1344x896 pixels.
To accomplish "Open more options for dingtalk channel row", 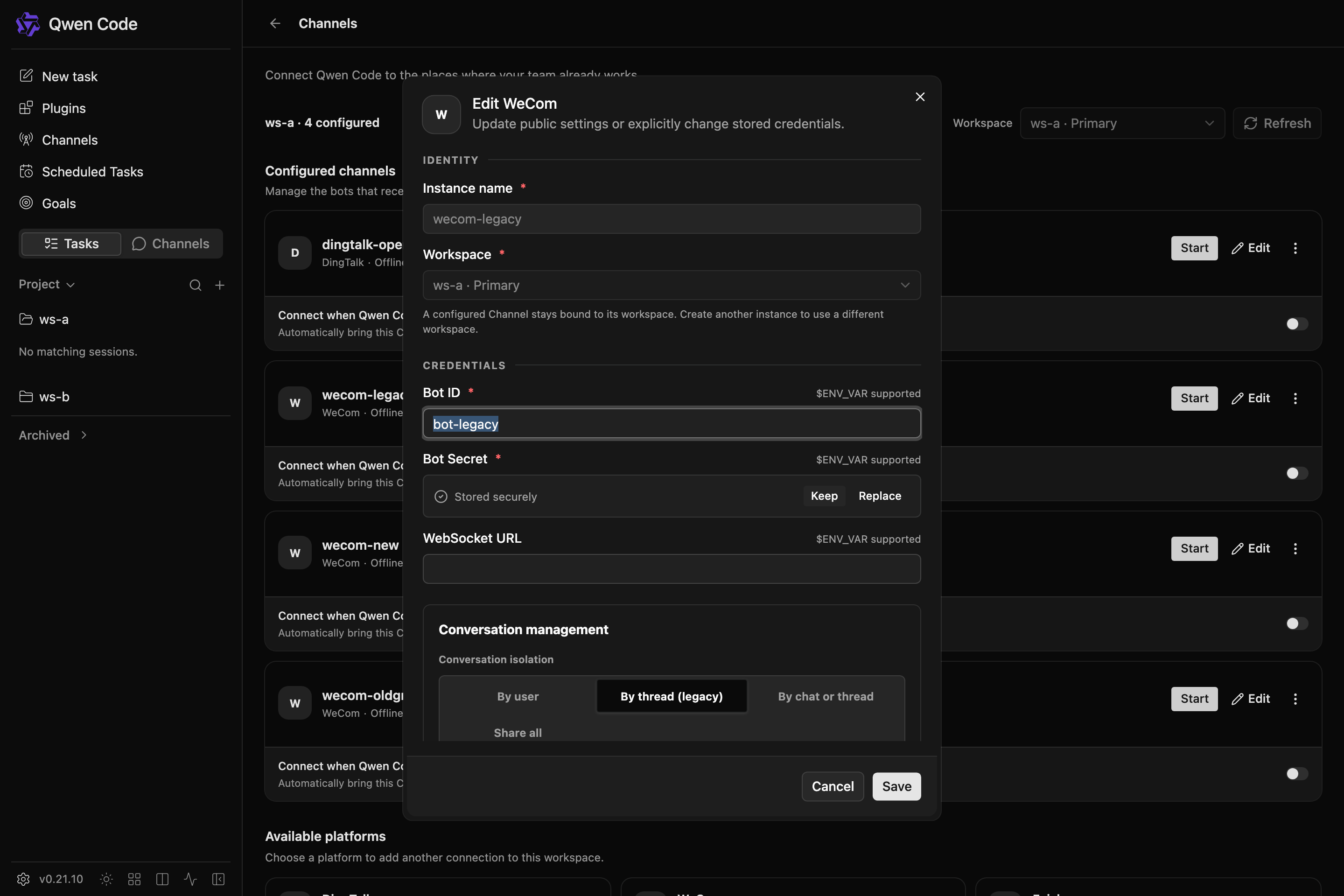I will 1295,248.
